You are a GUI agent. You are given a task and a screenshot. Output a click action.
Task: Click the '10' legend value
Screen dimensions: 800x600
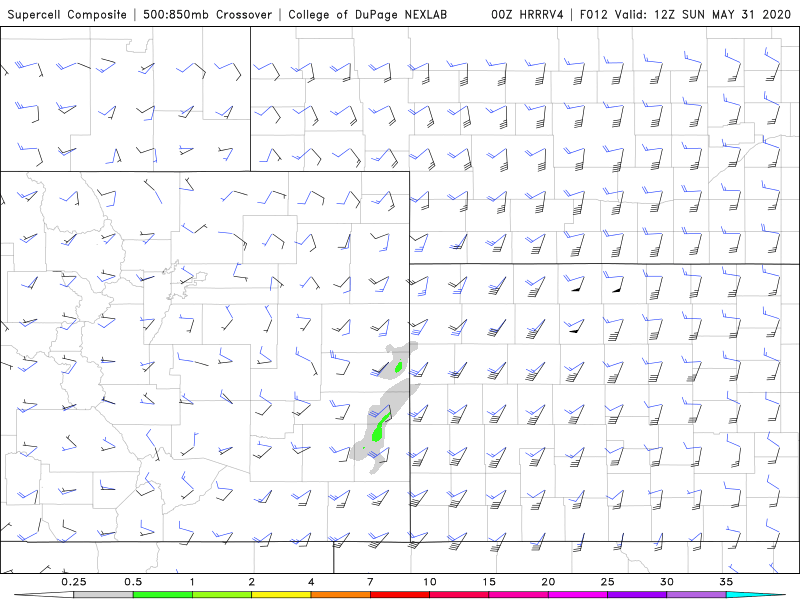coord(430,582)
